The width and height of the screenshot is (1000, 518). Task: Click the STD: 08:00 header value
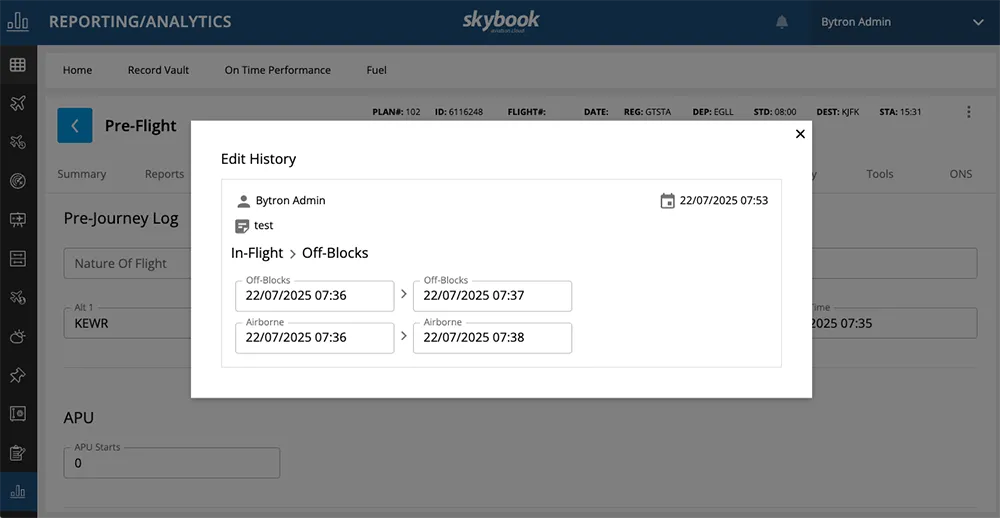point(775,112)
